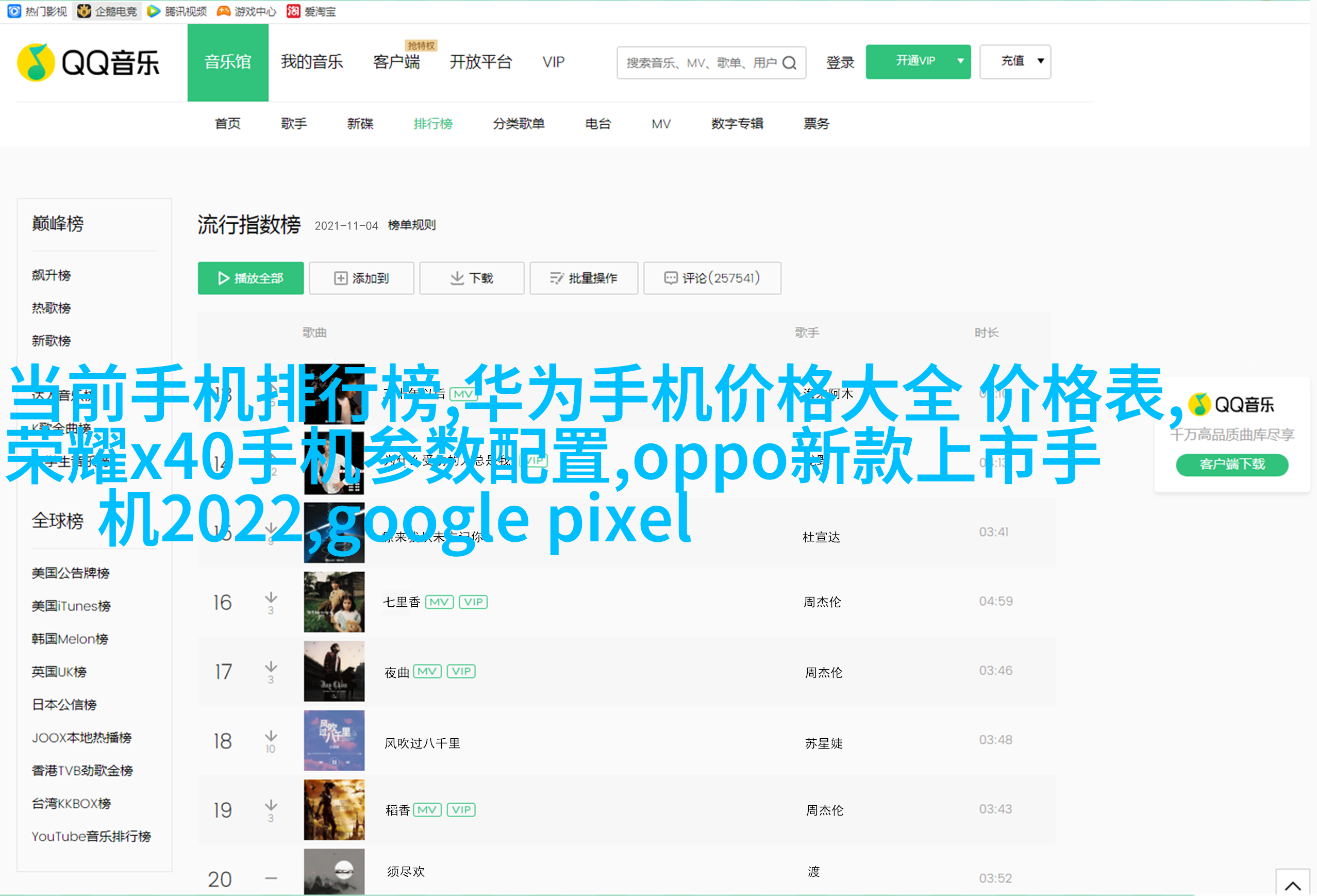The height and width of the screenshot is (896, 1317).
Task: Click the back-to-top arrow button
Action: point(1293,883)
